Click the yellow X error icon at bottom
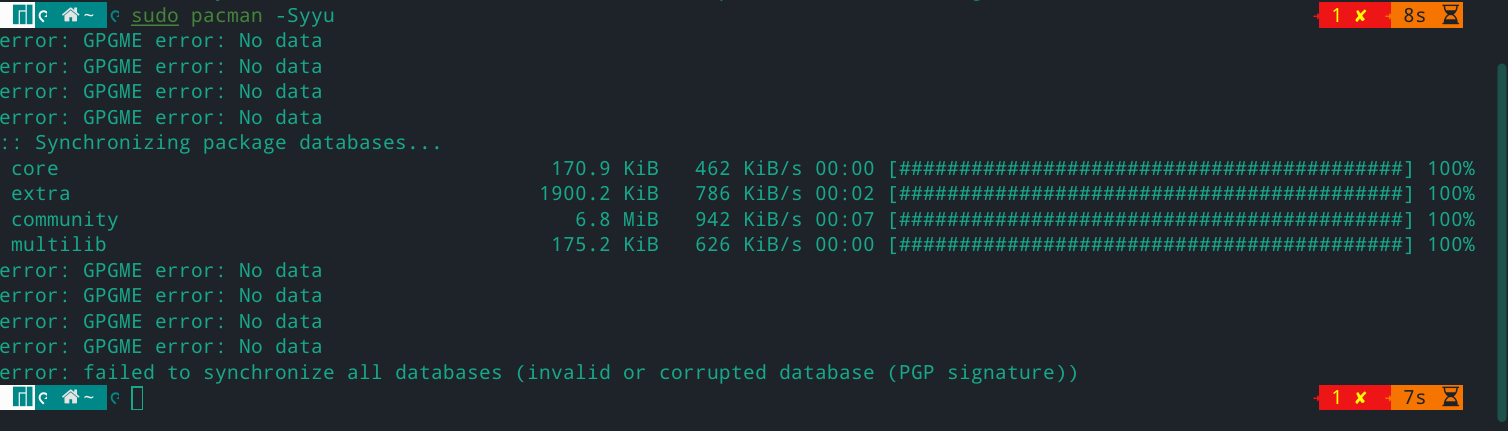 (x=1360, y=398)
